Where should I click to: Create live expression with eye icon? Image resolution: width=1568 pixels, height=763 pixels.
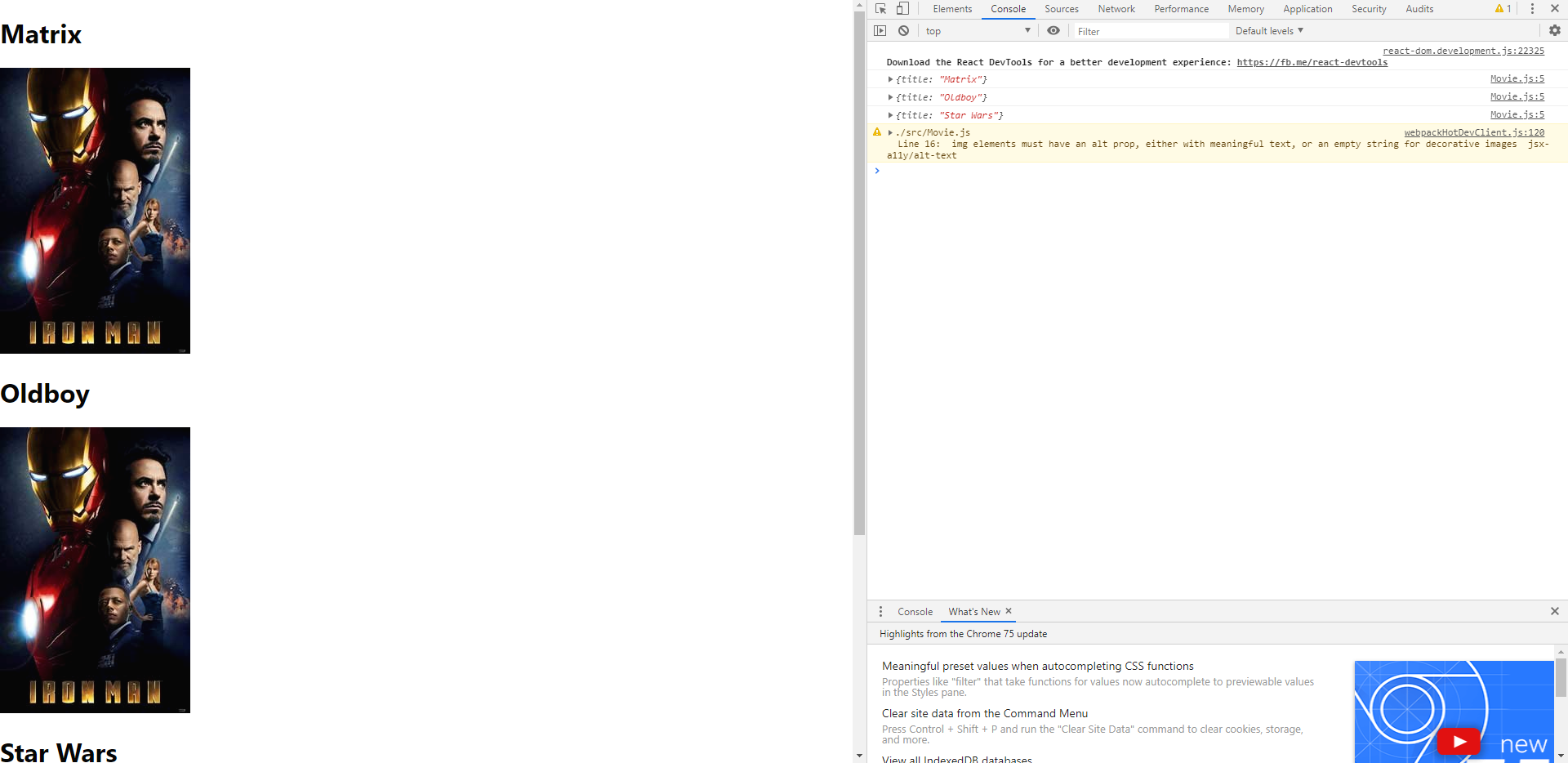1053,30
